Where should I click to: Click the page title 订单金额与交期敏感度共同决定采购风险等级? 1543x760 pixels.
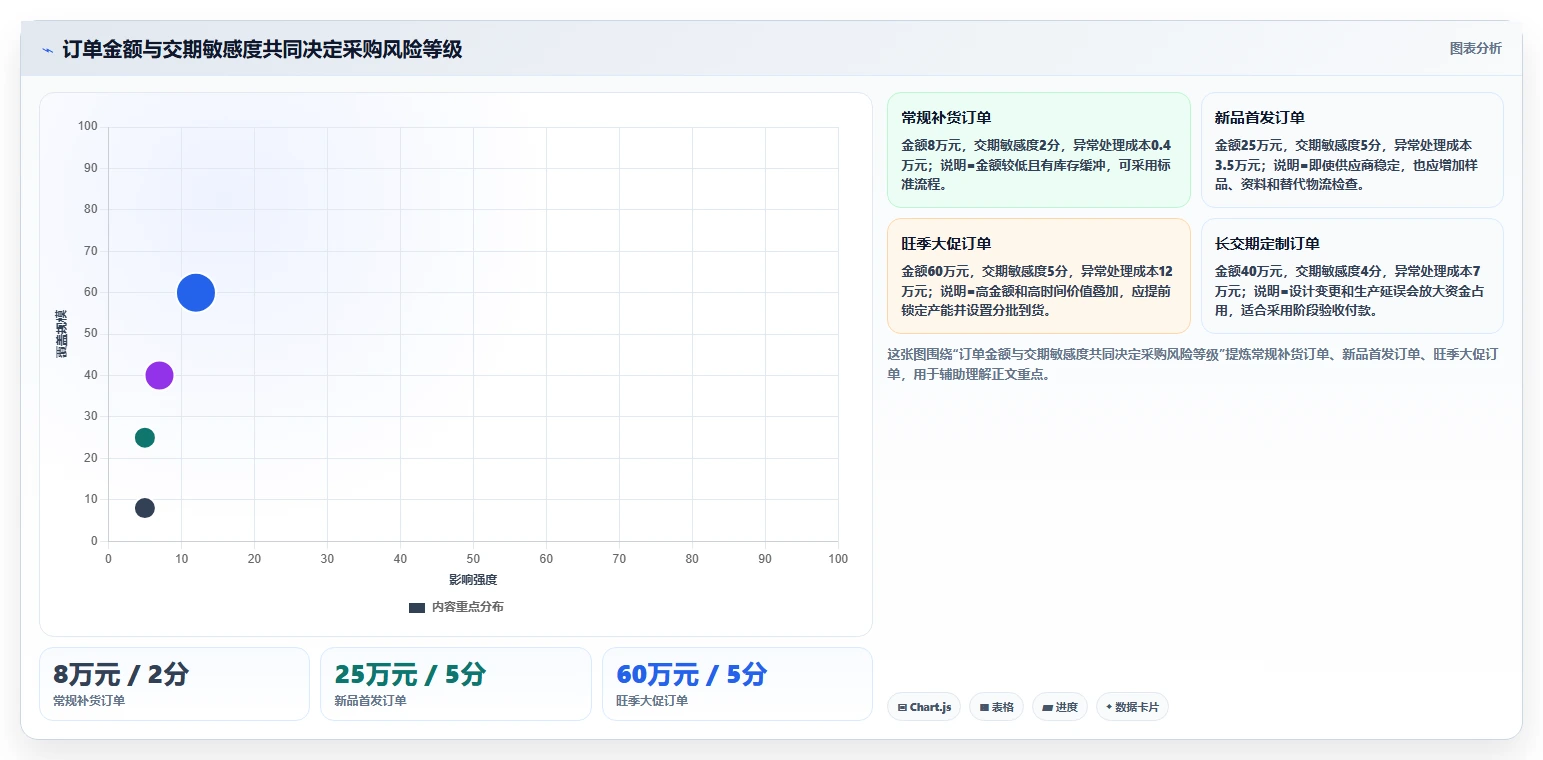(262, 49)
